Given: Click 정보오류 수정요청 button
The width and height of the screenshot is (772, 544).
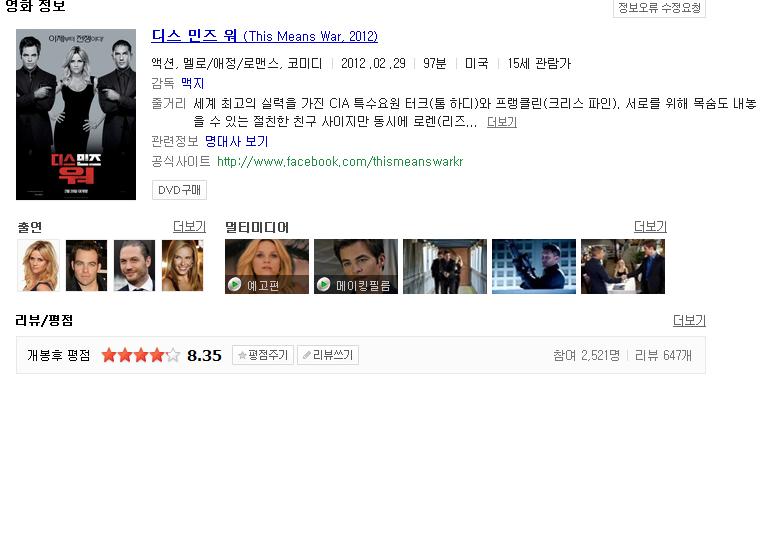Looking at the screenshot, I should coord(659,8).
